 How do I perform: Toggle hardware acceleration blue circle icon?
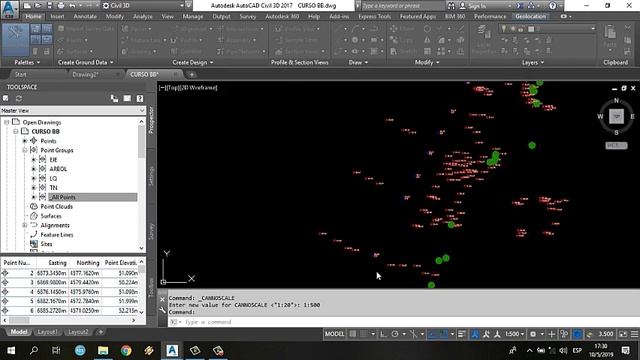coord(577,334)
